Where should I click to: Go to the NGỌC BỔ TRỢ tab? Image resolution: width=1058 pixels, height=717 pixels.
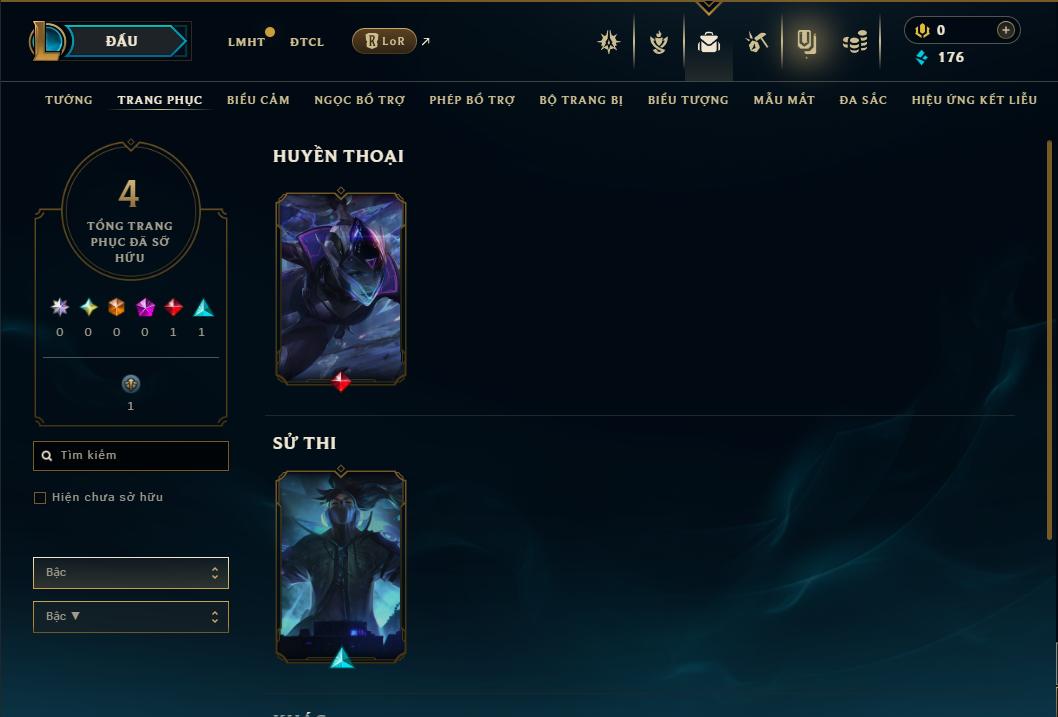click(360, 100)
